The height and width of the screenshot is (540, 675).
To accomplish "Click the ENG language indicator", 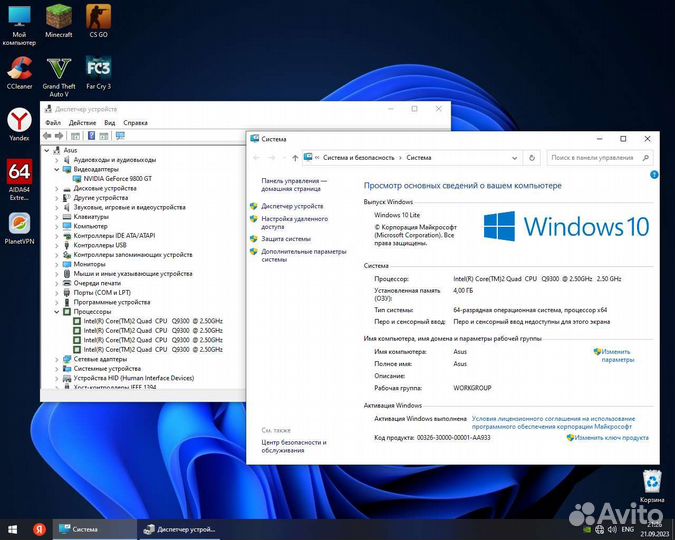I will point(628,529).
